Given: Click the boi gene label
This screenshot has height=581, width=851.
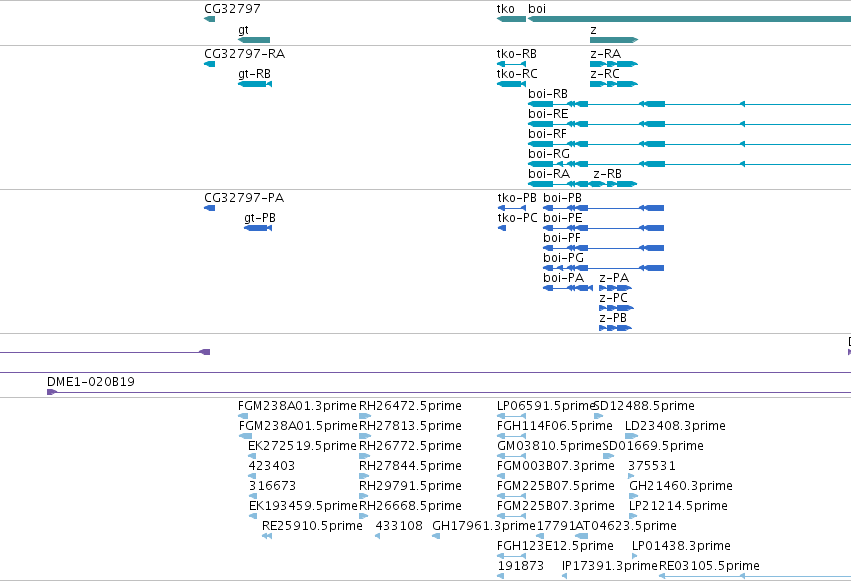Looking at the screenshot, I should (x=537, y=9).
